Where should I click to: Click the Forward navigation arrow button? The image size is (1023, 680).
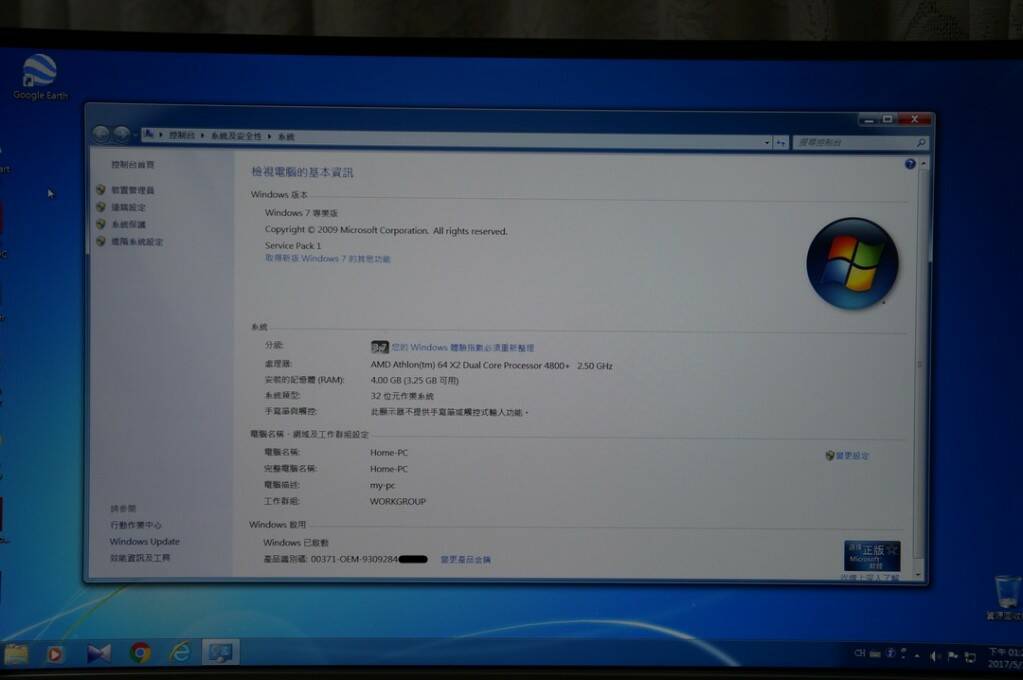click(x=121, y=134)
